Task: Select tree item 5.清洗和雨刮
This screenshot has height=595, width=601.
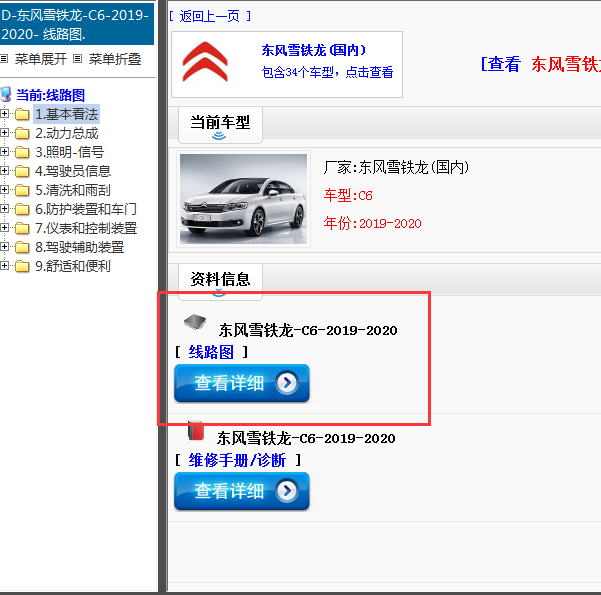Action: (73, 190)
